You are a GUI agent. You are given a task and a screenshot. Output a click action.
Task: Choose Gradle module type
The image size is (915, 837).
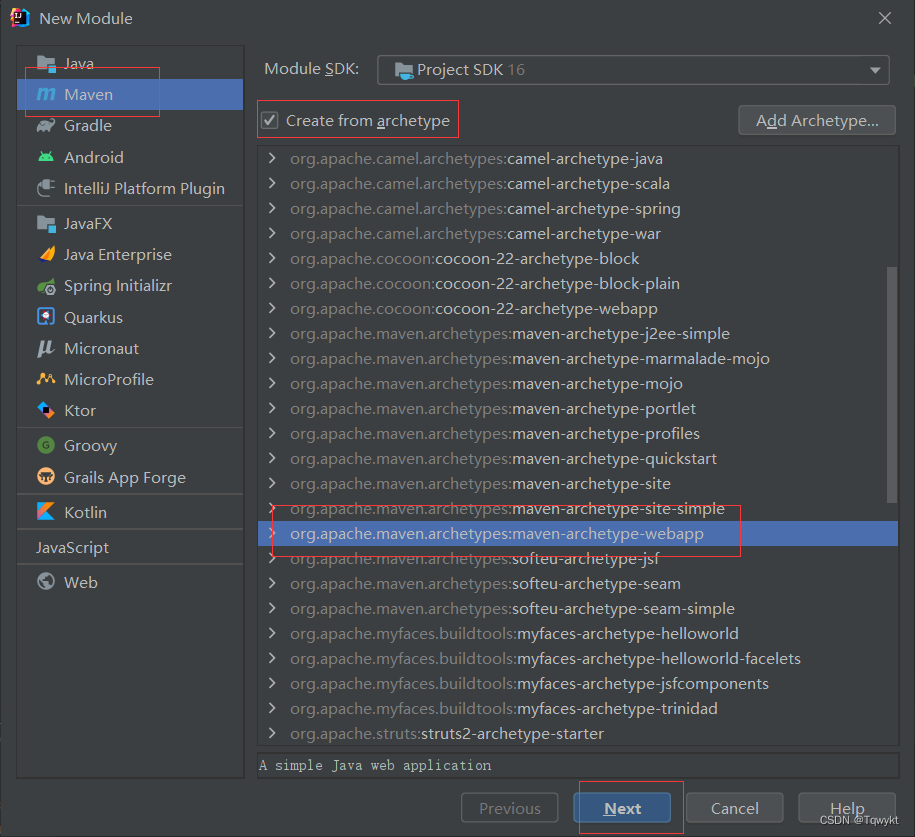(130, 125)
